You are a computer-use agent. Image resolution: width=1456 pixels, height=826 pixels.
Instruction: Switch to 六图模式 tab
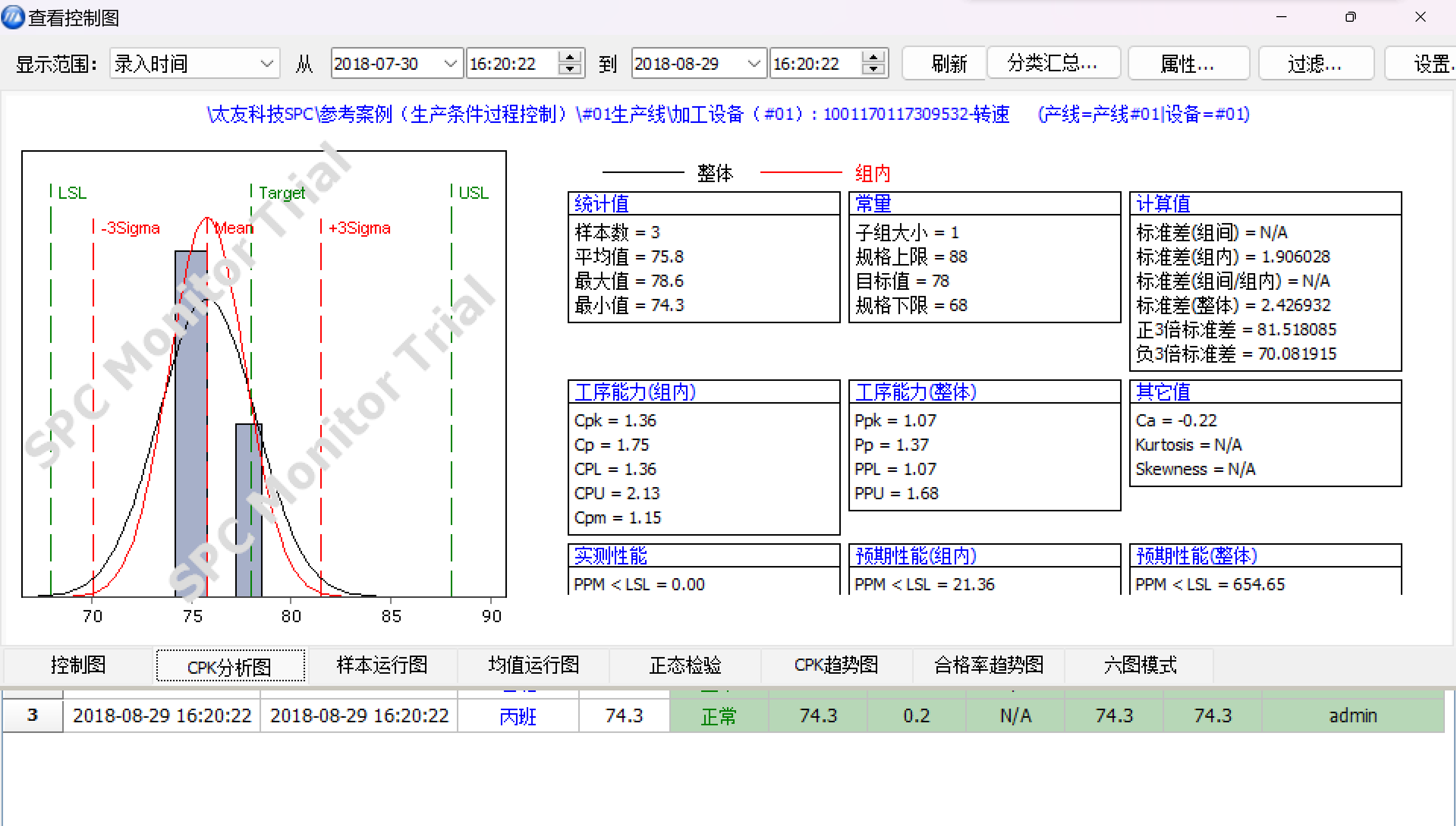(1139, 665)
